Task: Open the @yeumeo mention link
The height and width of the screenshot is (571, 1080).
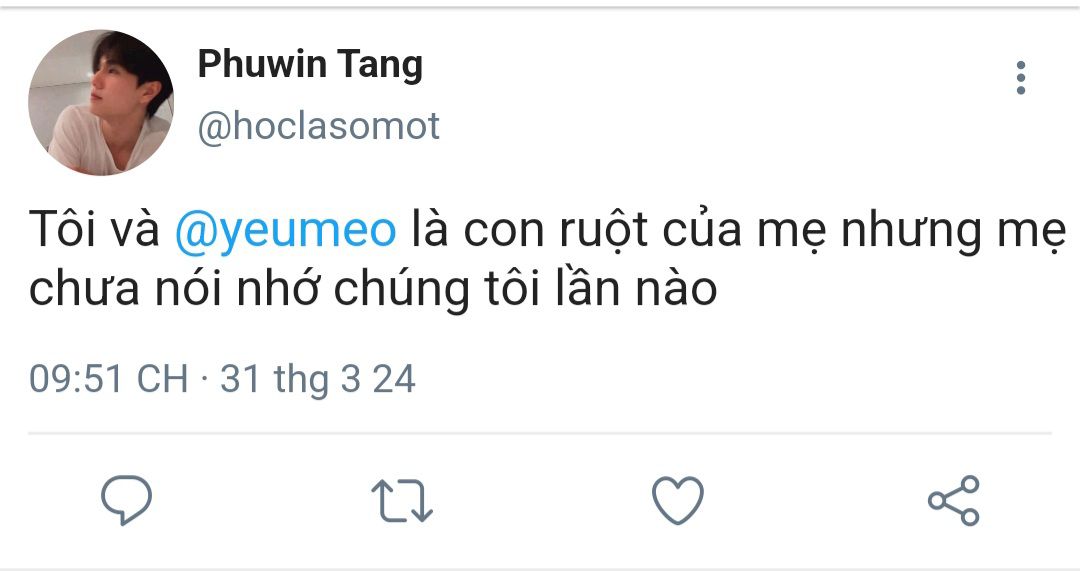Action: pos(285,230)
